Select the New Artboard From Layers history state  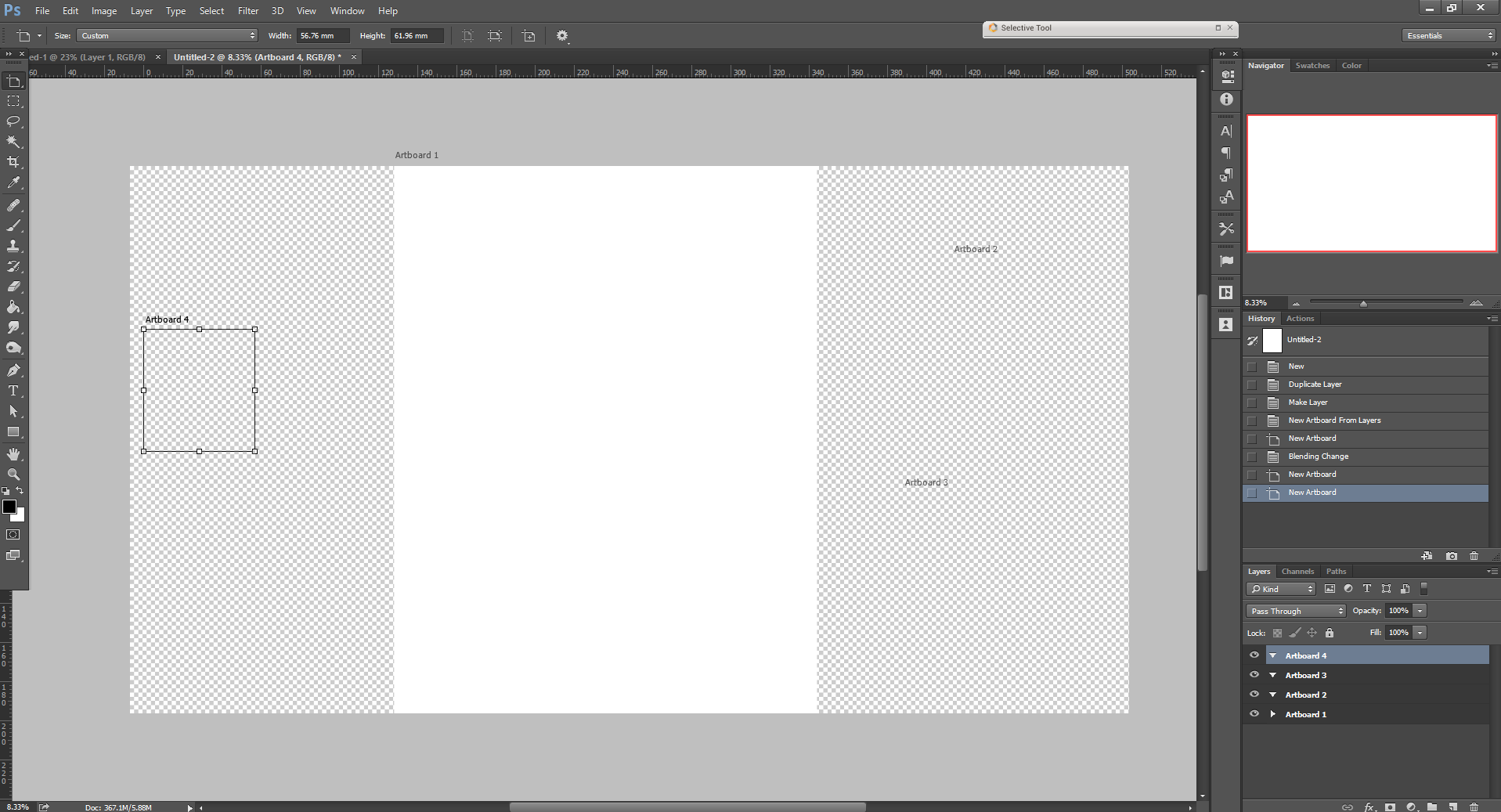point(1366,420)
